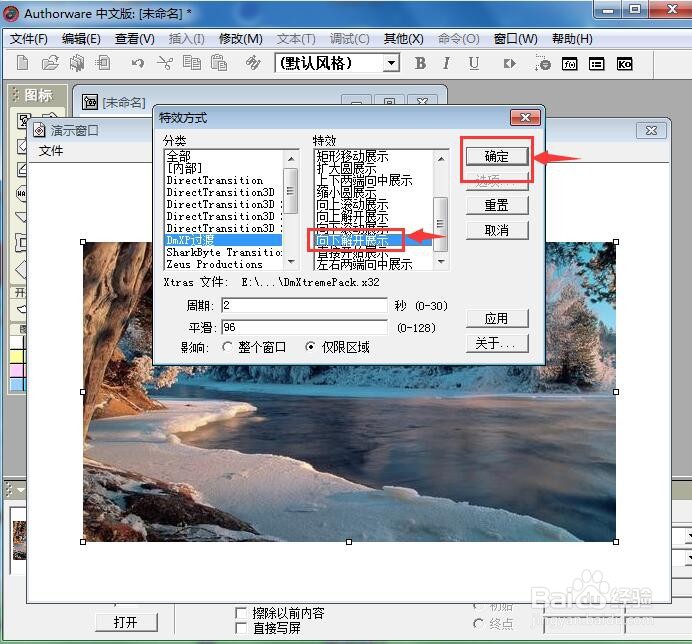Click down arrow of 分类 list scrollbar
The width and height of the screenshot is (692, 644).
coord(290,262)
